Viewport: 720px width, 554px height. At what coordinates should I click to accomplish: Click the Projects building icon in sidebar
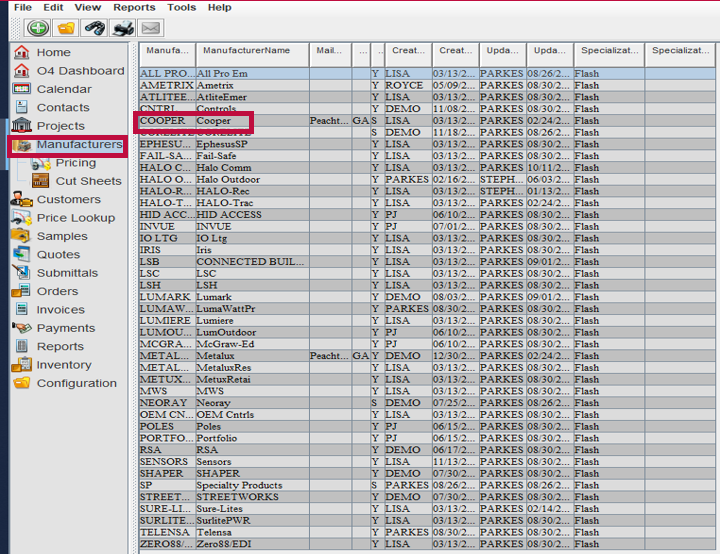(22, 125)
